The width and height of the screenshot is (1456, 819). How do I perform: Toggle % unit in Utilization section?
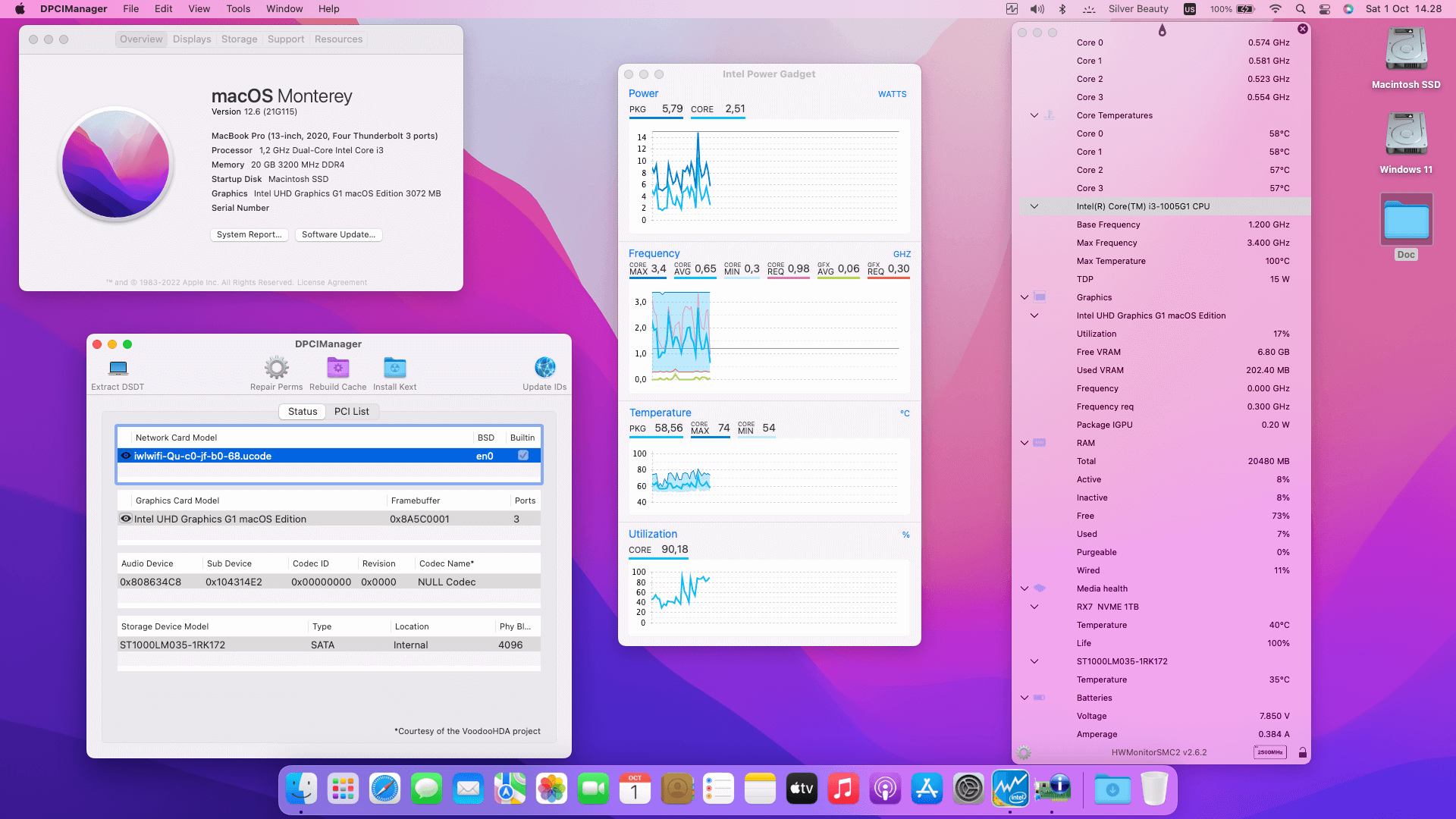click(x=905, y=535)
